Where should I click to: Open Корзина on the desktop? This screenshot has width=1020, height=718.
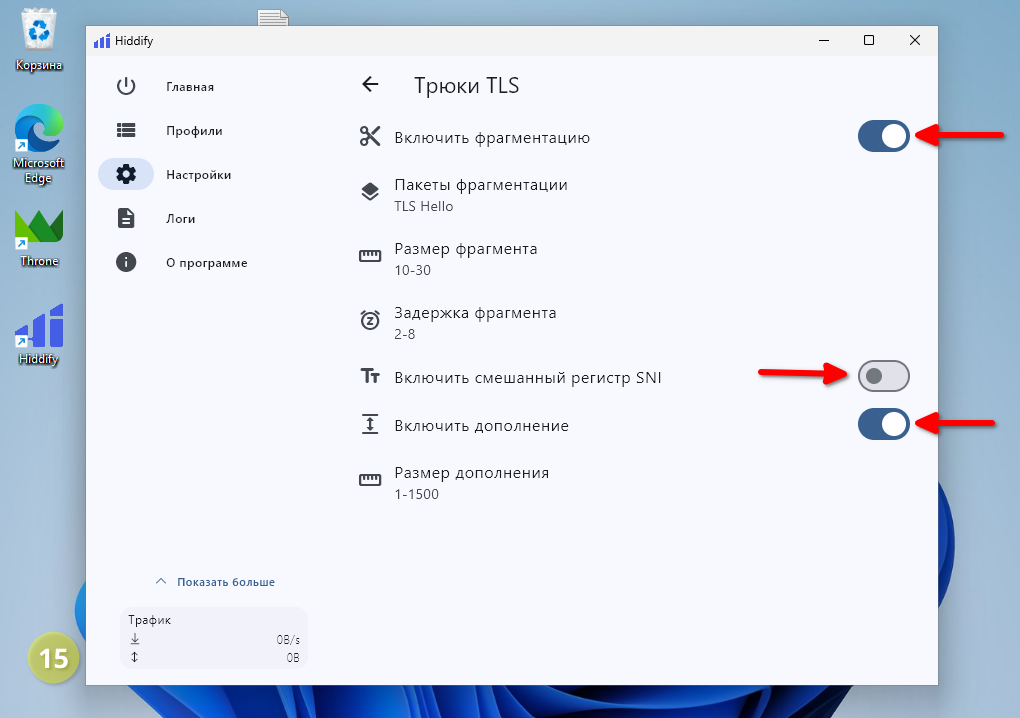39,40
